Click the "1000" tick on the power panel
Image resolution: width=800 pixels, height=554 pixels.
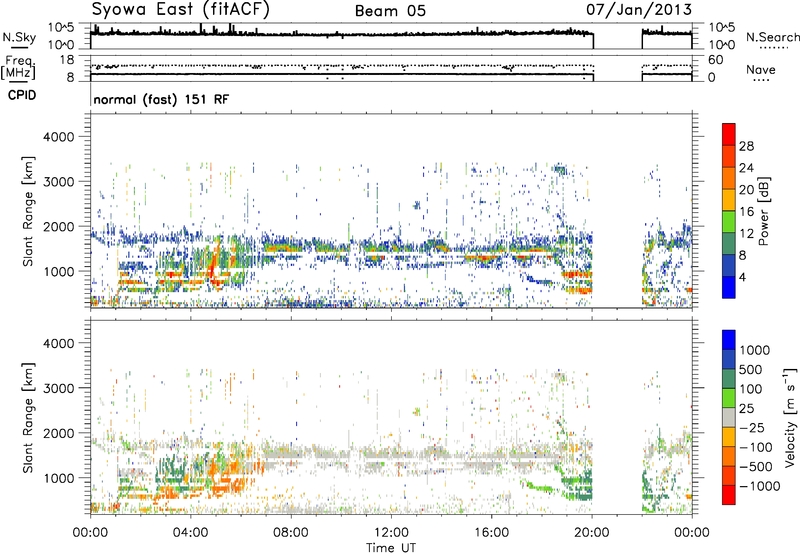point(58,271)
